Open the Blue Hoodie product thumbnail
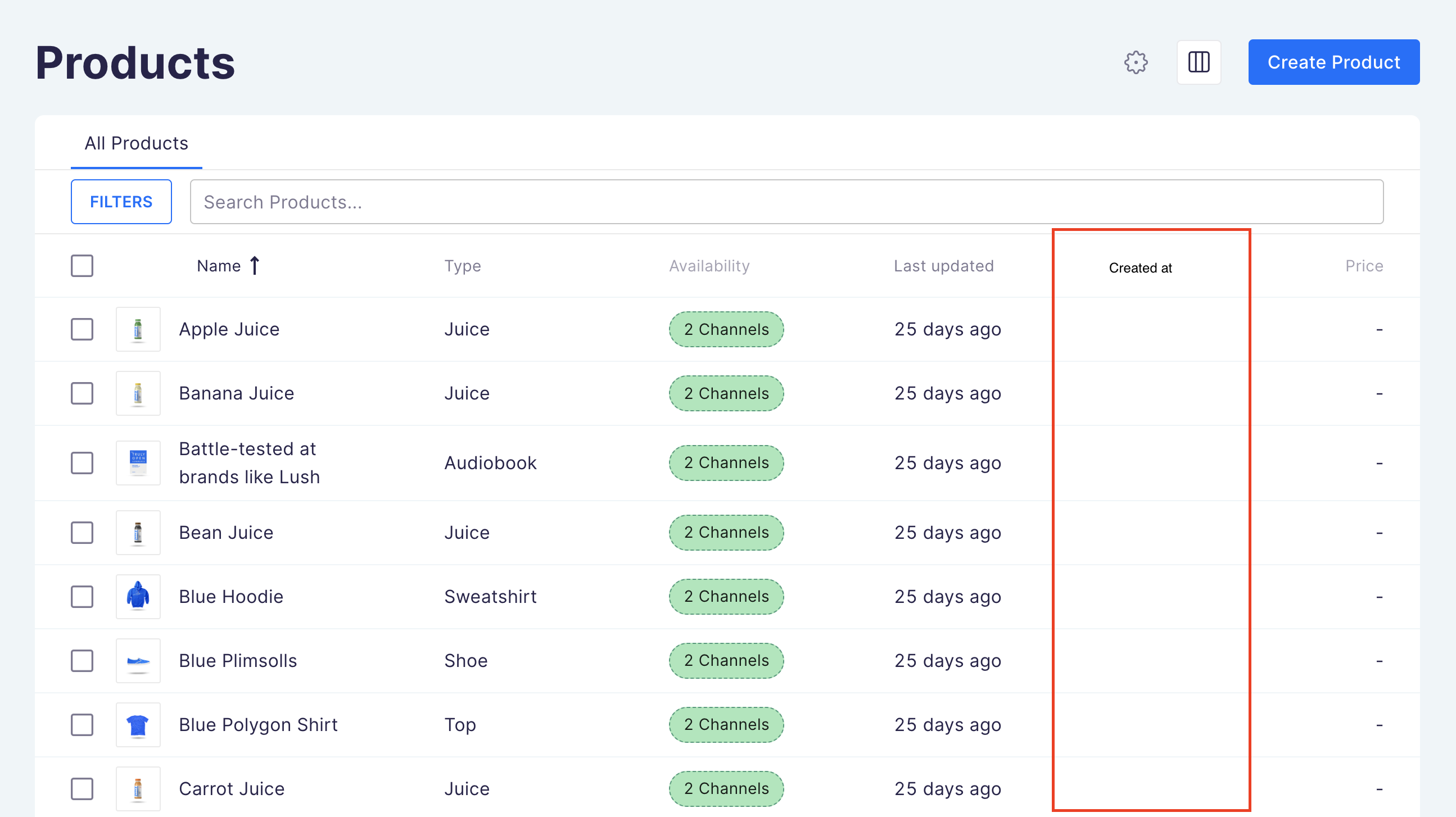This screenshot has width=1456, height=817. [x=138, y=597]
